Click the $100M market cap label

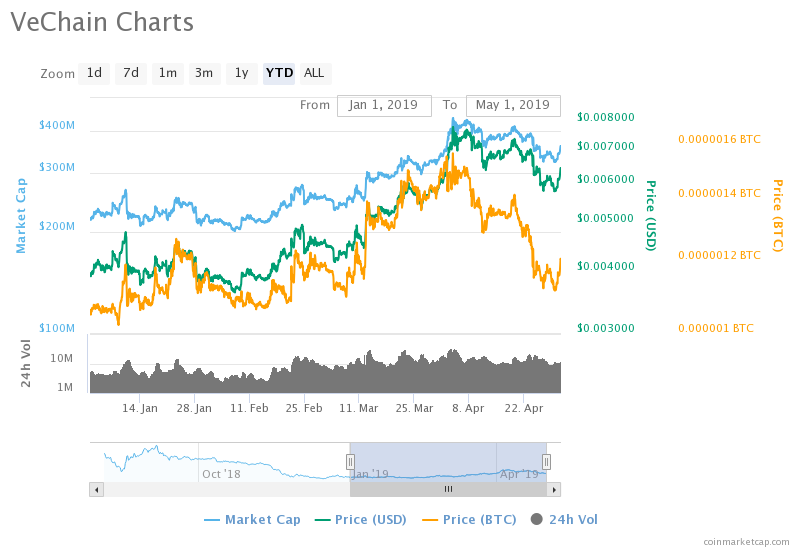point(57,328)
